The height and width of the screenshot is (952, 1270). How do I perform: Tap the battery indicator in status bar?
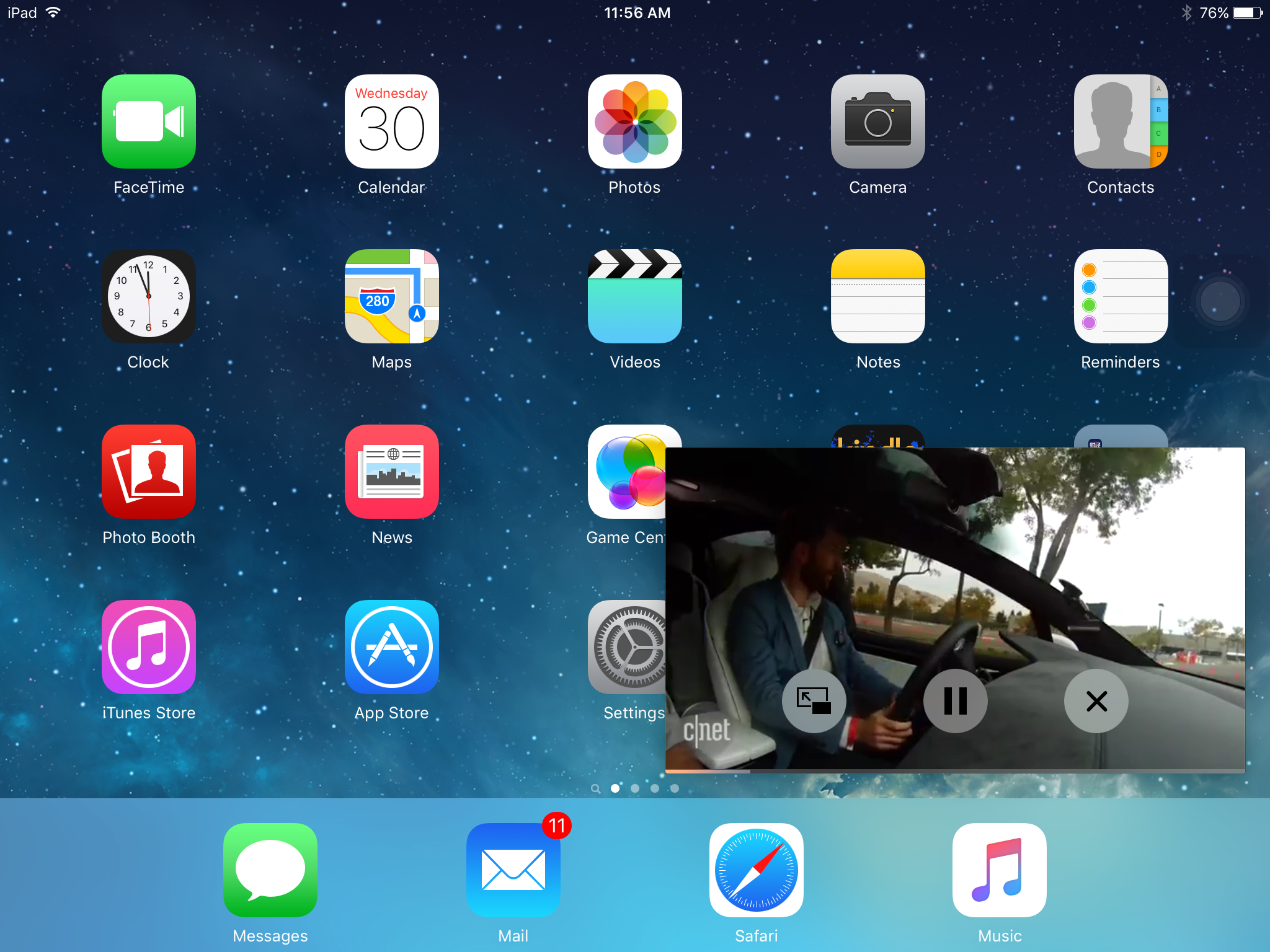tap(1248, 13)
